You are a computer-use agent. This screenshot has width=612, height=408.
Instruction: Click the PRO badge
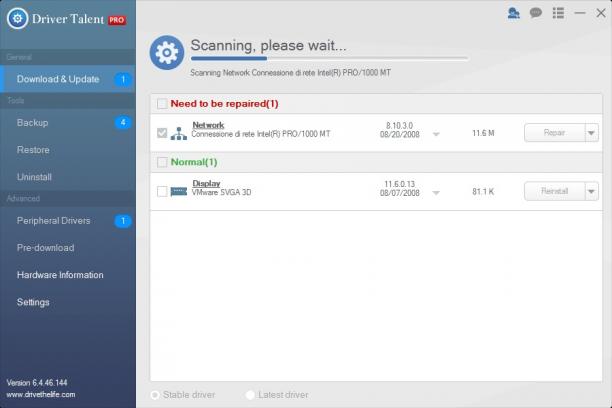pos(117,20)
